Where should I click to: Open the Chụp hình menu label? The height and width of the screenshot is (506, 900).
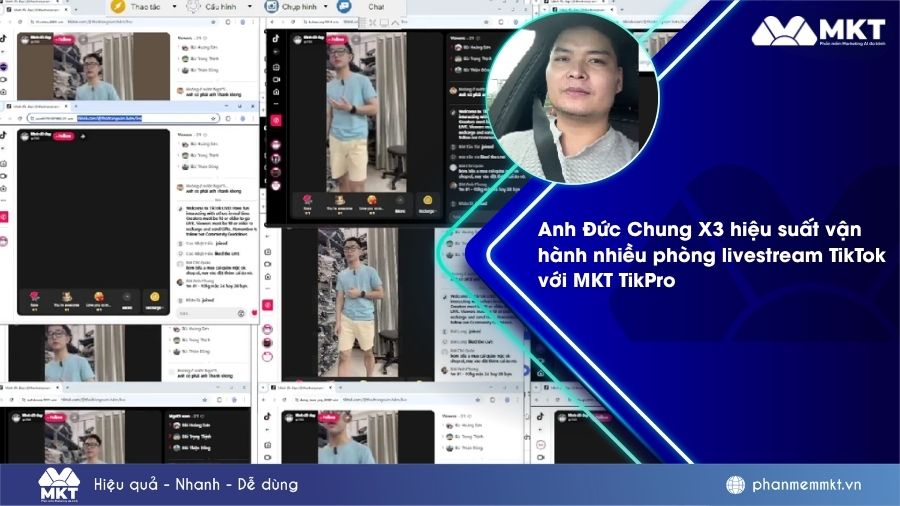[299, 7]
